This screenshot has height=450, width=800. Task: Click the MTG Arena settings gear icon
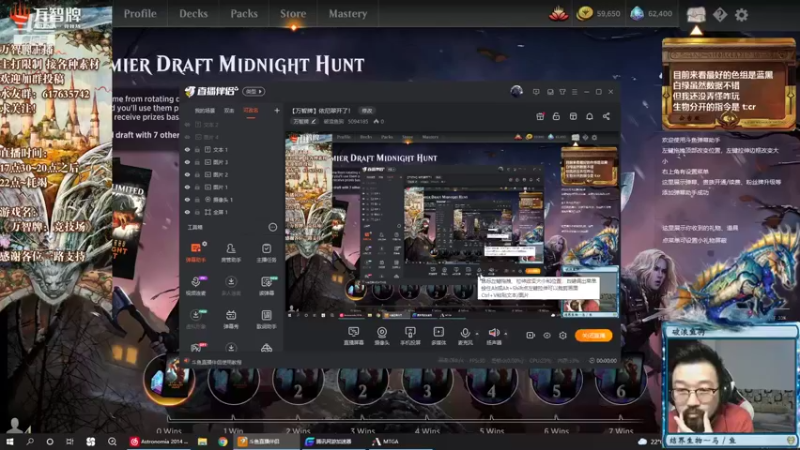click(741, 15)
